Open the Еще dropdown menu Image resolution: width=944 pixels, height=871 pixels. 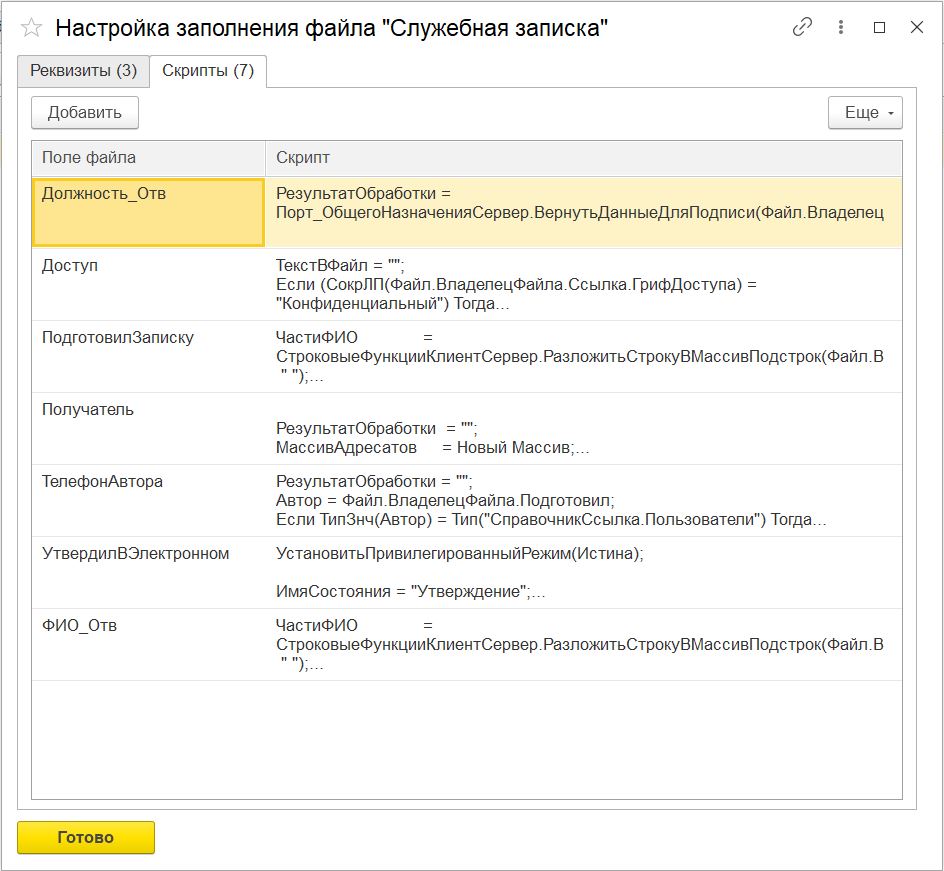coord(865,113)
